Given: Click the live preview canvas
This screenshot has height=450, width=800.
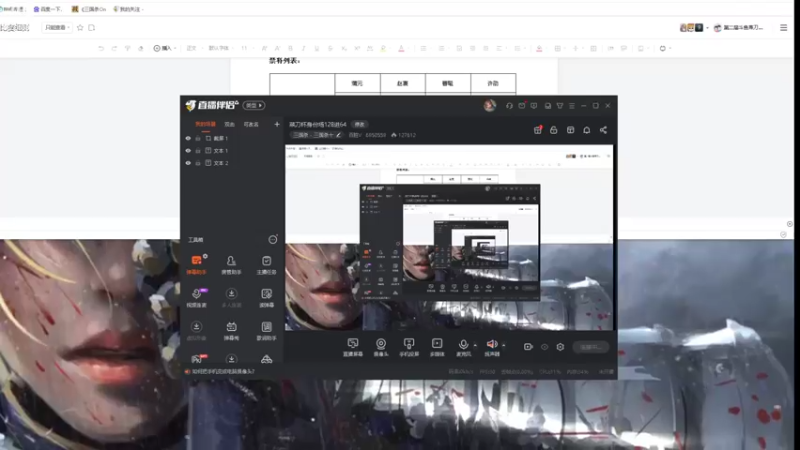Looking at the screenshot, I should 449,237.
